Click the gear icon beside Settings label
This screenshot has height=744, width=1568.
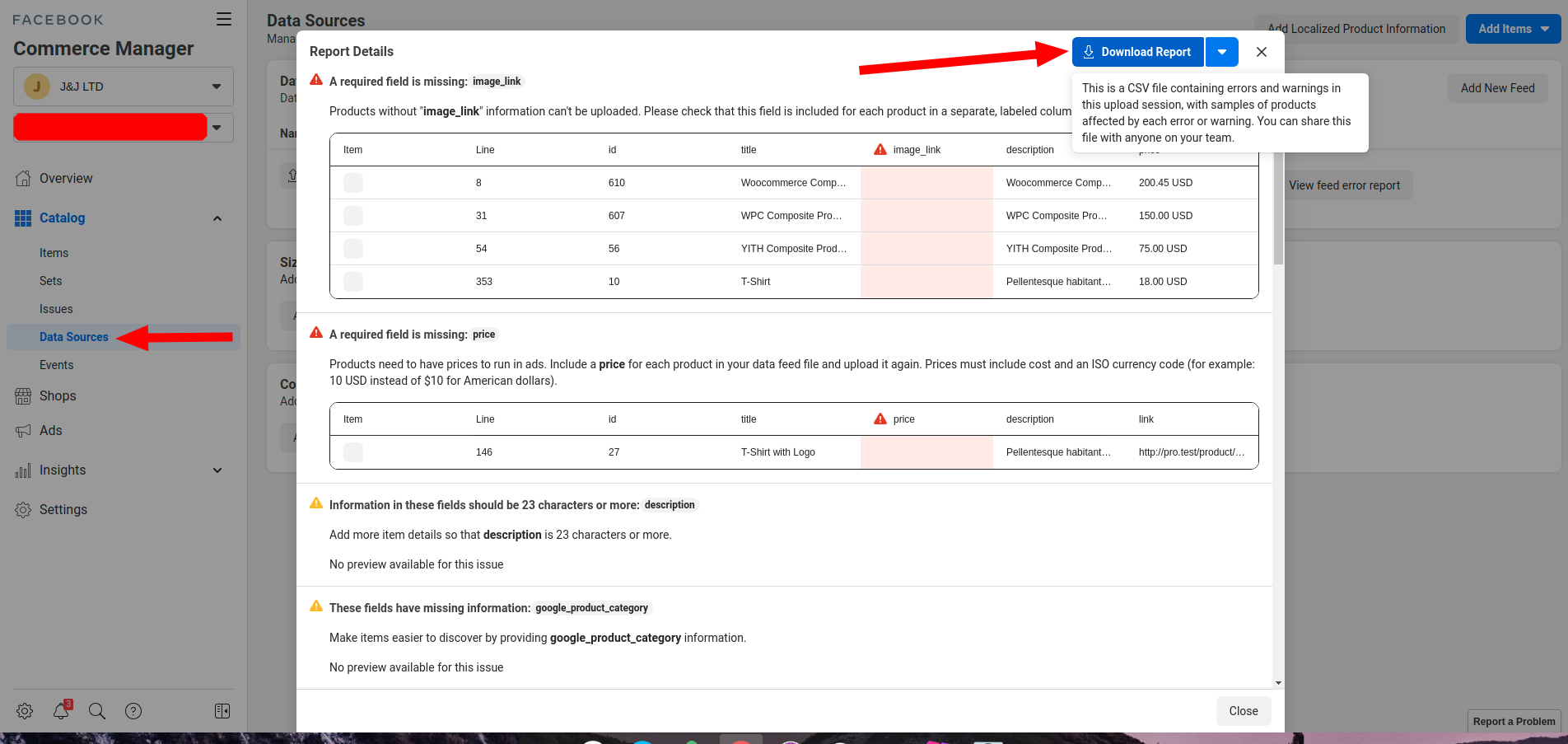[23, 510]
